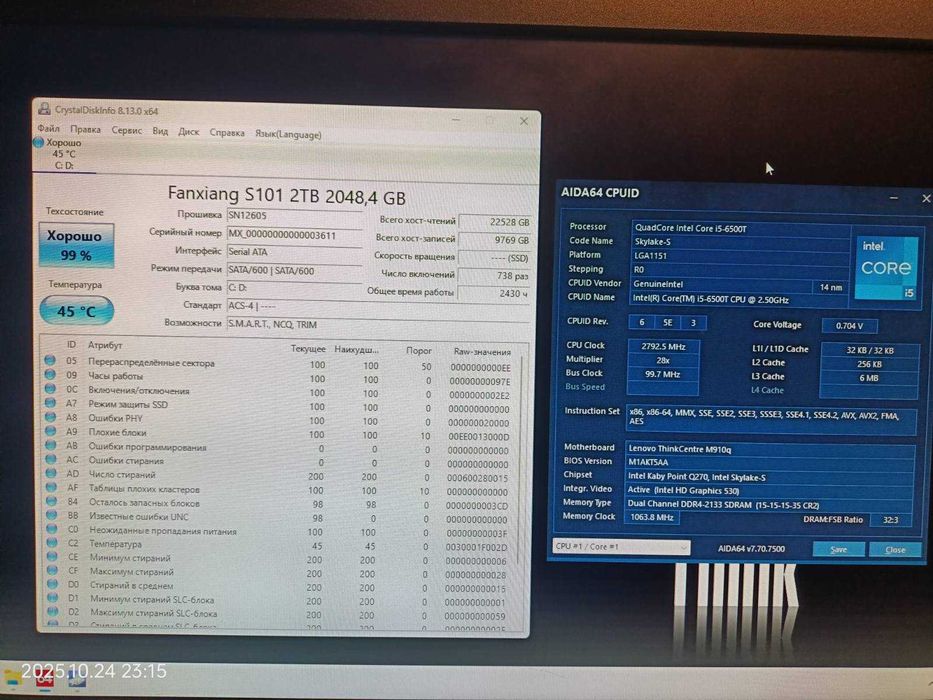Screen dimensions: 933x700
Task: Click the Текущее column header
Action: click(x=308, y=349)
